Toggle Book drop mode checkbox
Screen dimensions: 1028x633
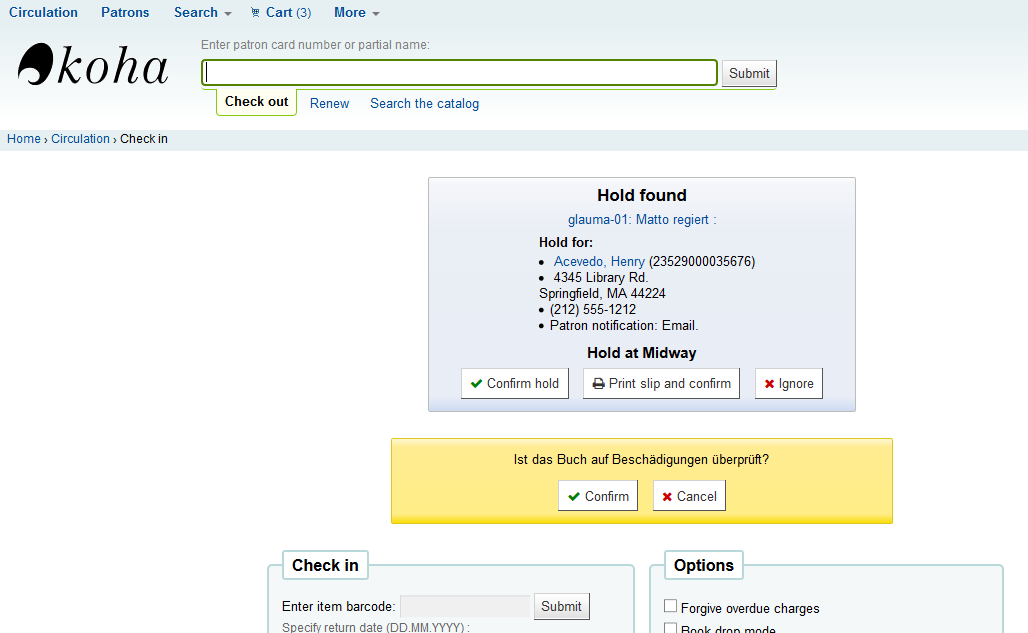[671, 629]
